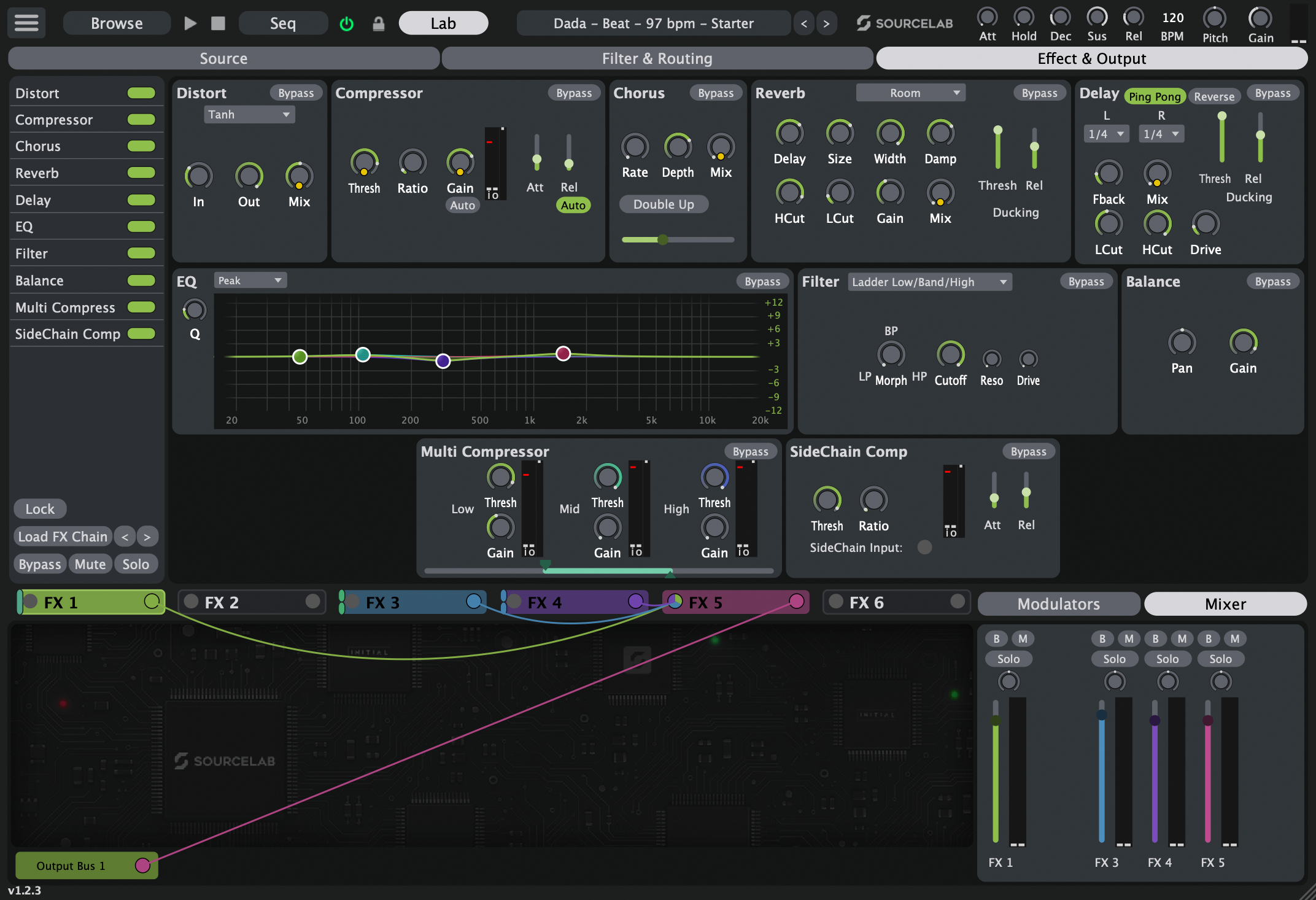This screenshot has height=900, width=1316.
Task: Toggle the Distort effect on/off switch
Action: [x=141, y=93]
